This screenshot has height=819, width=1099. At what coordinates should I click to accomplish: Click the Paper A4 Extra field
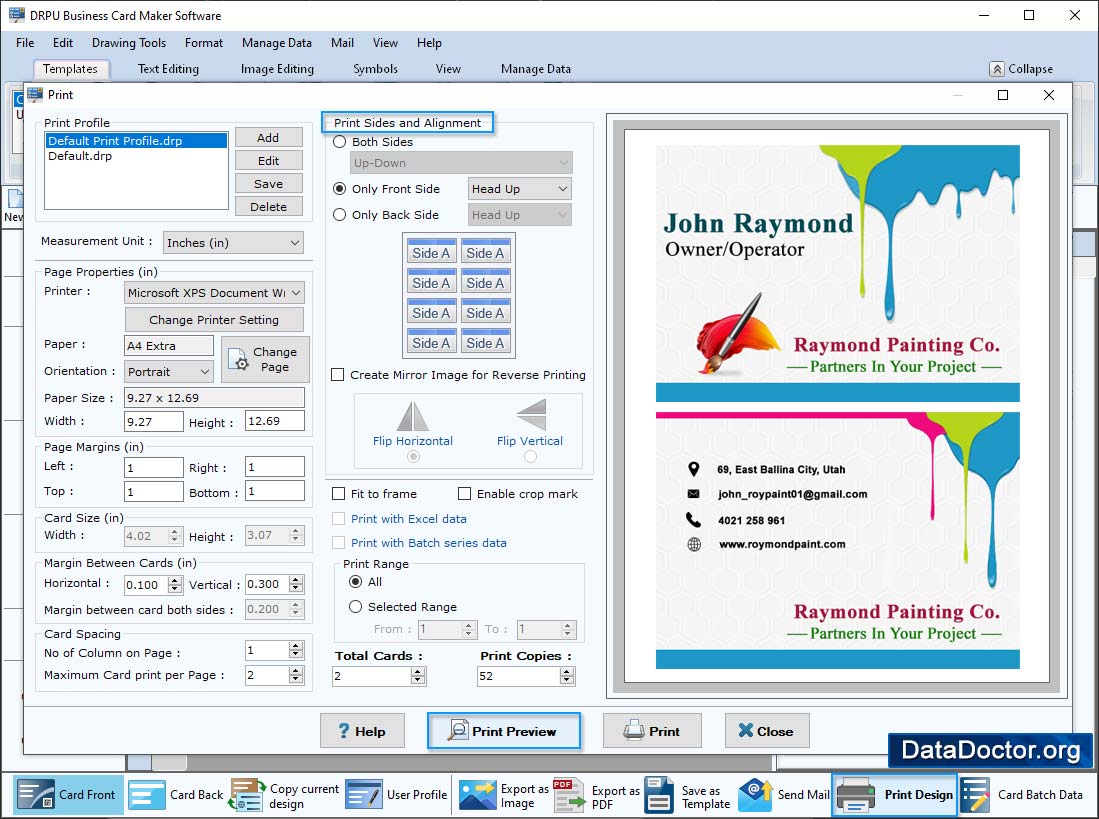(x=169, y=345)
